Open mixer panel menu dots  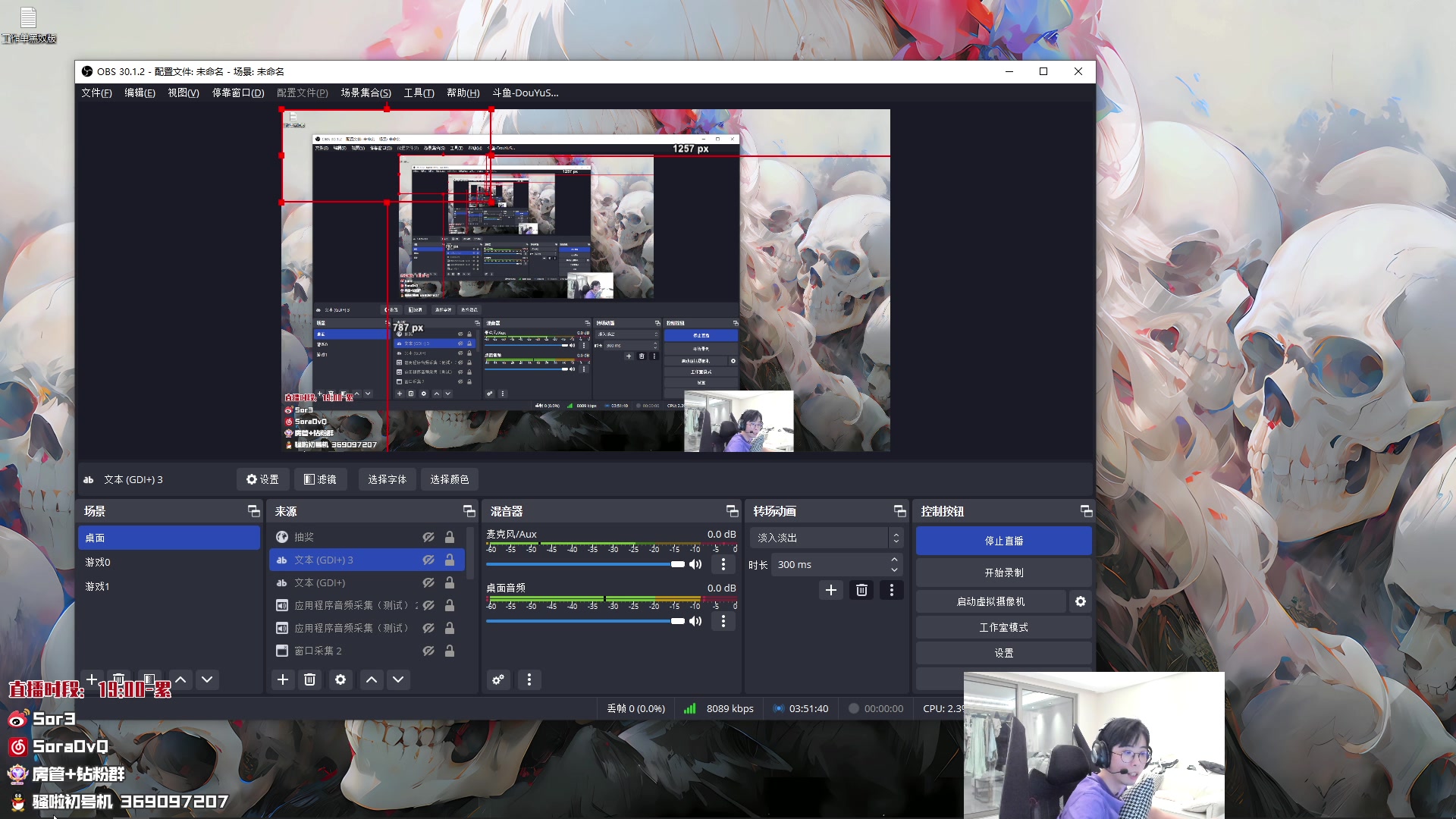(x=529, y=679)
